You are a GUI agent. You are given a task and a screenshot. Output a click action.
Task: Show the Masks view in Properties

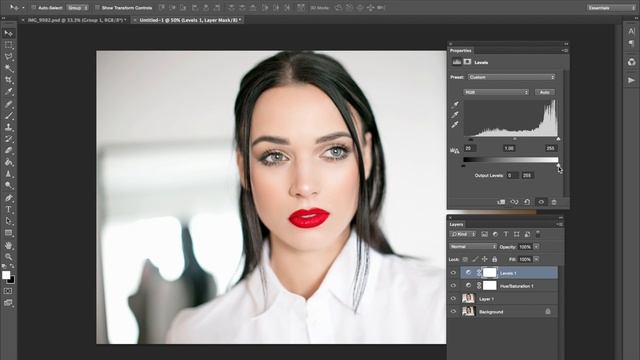point(467,62)
